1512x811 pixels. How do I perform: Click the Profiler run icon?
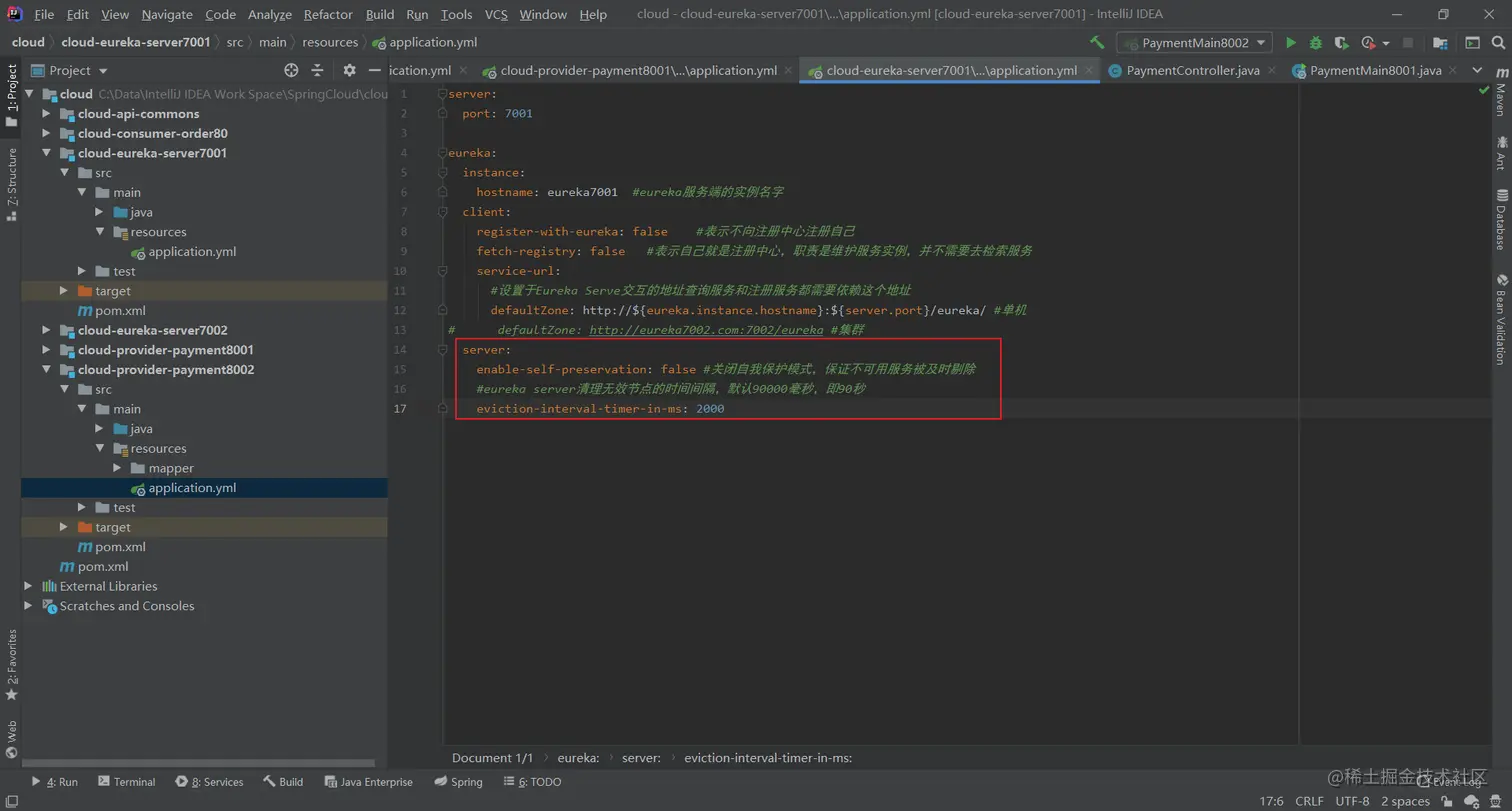pyautogui.click(x=1368, y=43)
